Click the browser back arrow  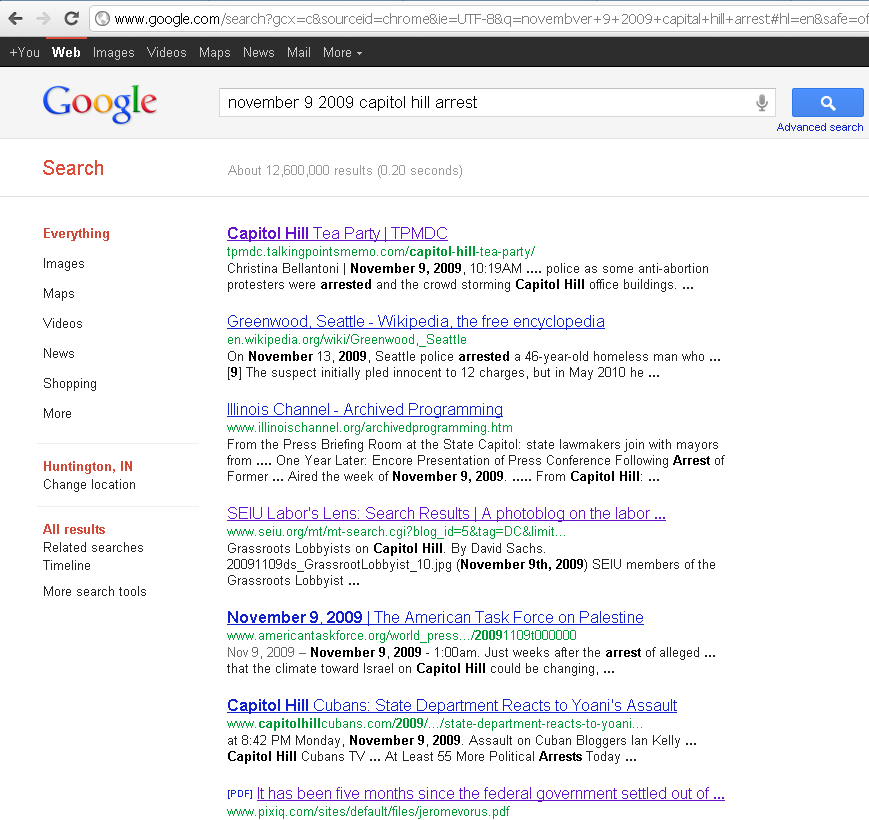pyautogui.click(x=16, y=18)
